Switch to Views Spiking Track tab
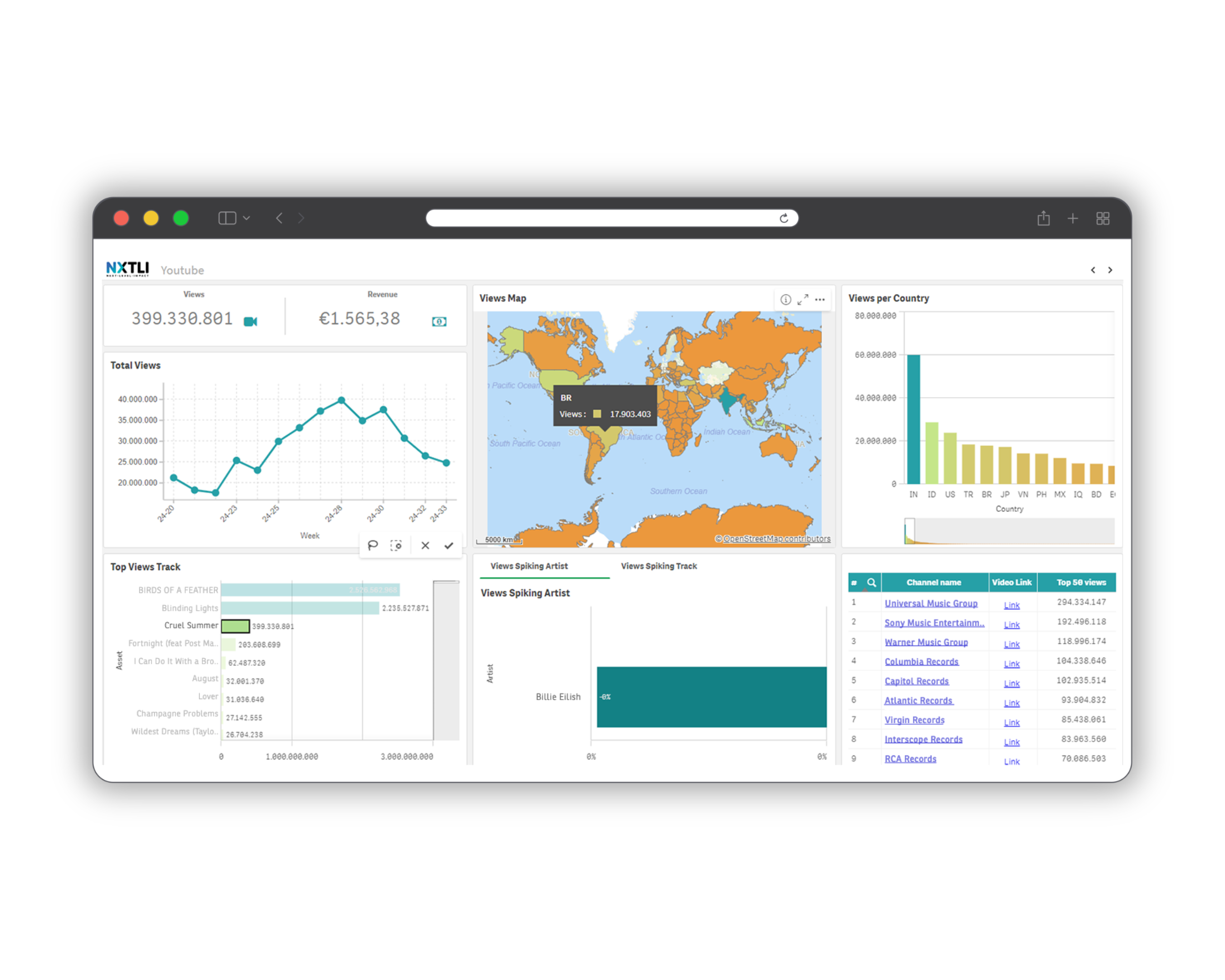This screenshot has width=1225, height=980. click(659, 566)
